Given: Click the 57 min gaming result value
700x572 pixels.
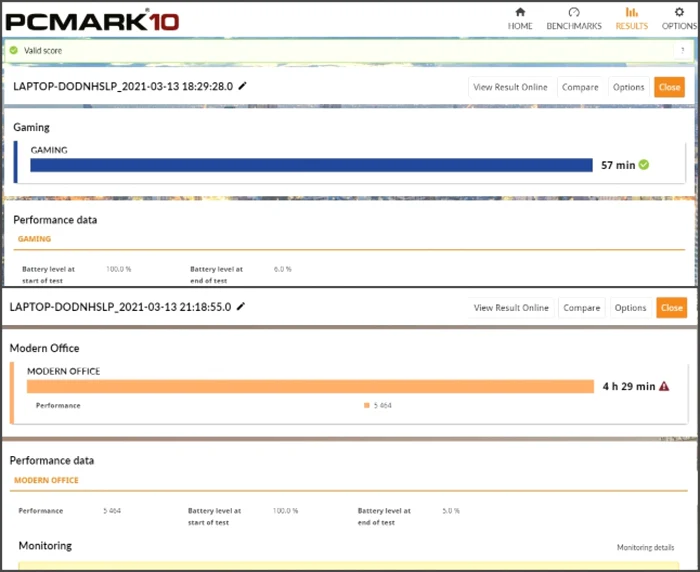Looking at the screenshot, I should pyautogui.click(x=618, y=165).
